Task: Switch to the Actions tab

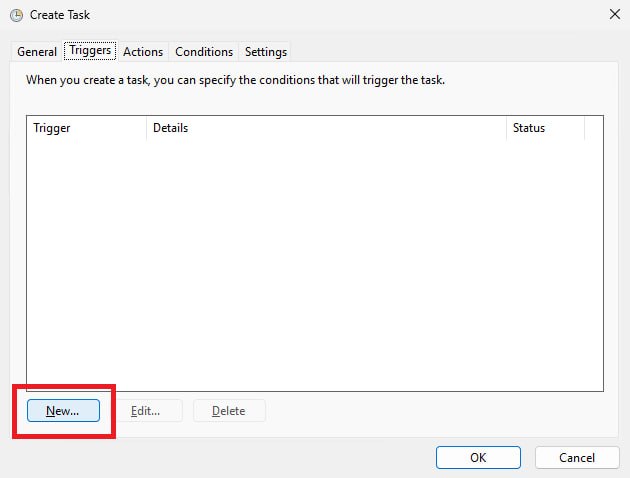Action: pyautogui.click(x=143, y=52)
